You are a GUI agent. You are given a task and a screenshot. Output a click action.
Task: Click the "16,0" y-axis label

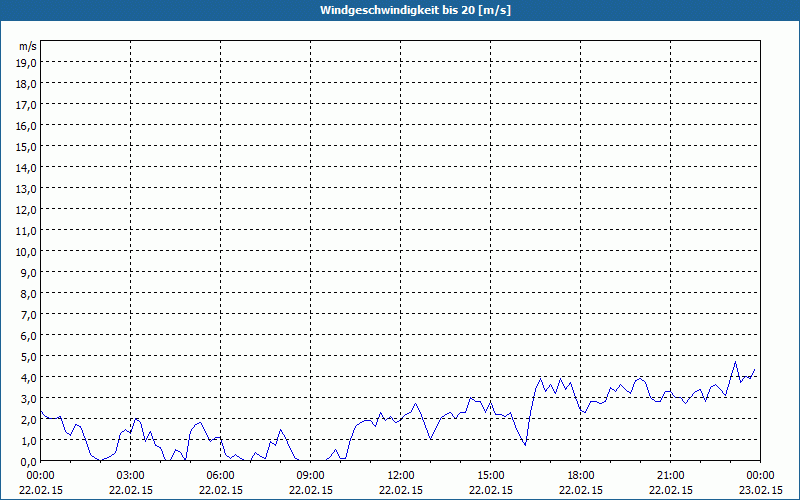tap(27, 126)
